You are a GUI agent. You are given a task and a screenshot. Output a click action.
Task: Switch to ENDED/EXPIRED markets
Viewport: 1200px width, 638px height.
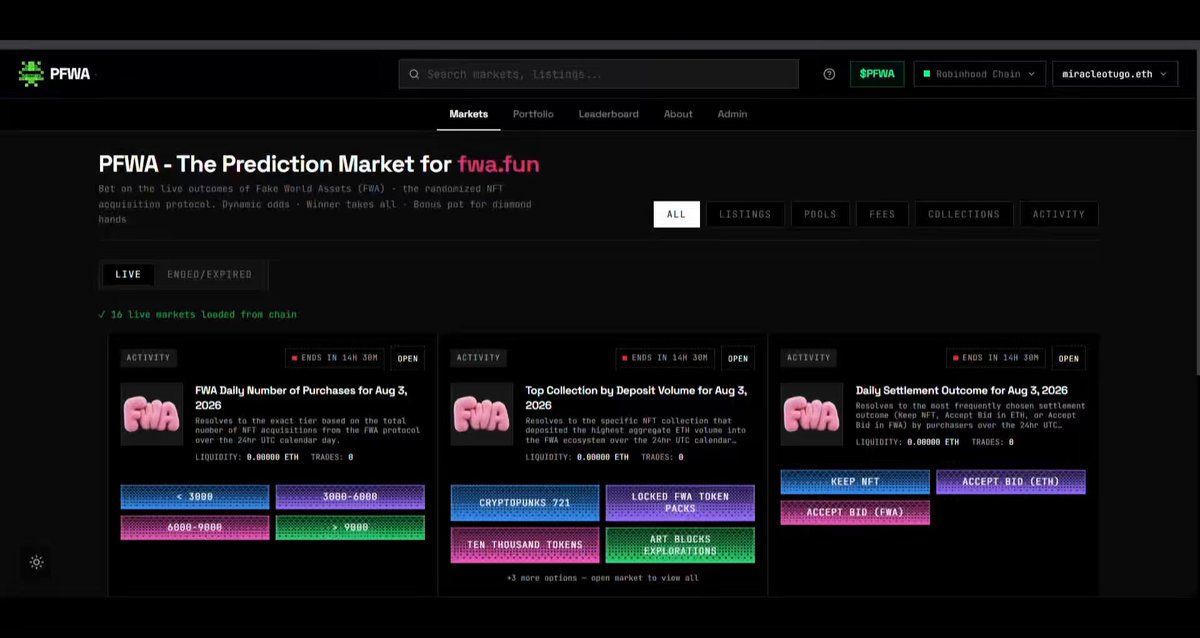(x=210, y=274)
